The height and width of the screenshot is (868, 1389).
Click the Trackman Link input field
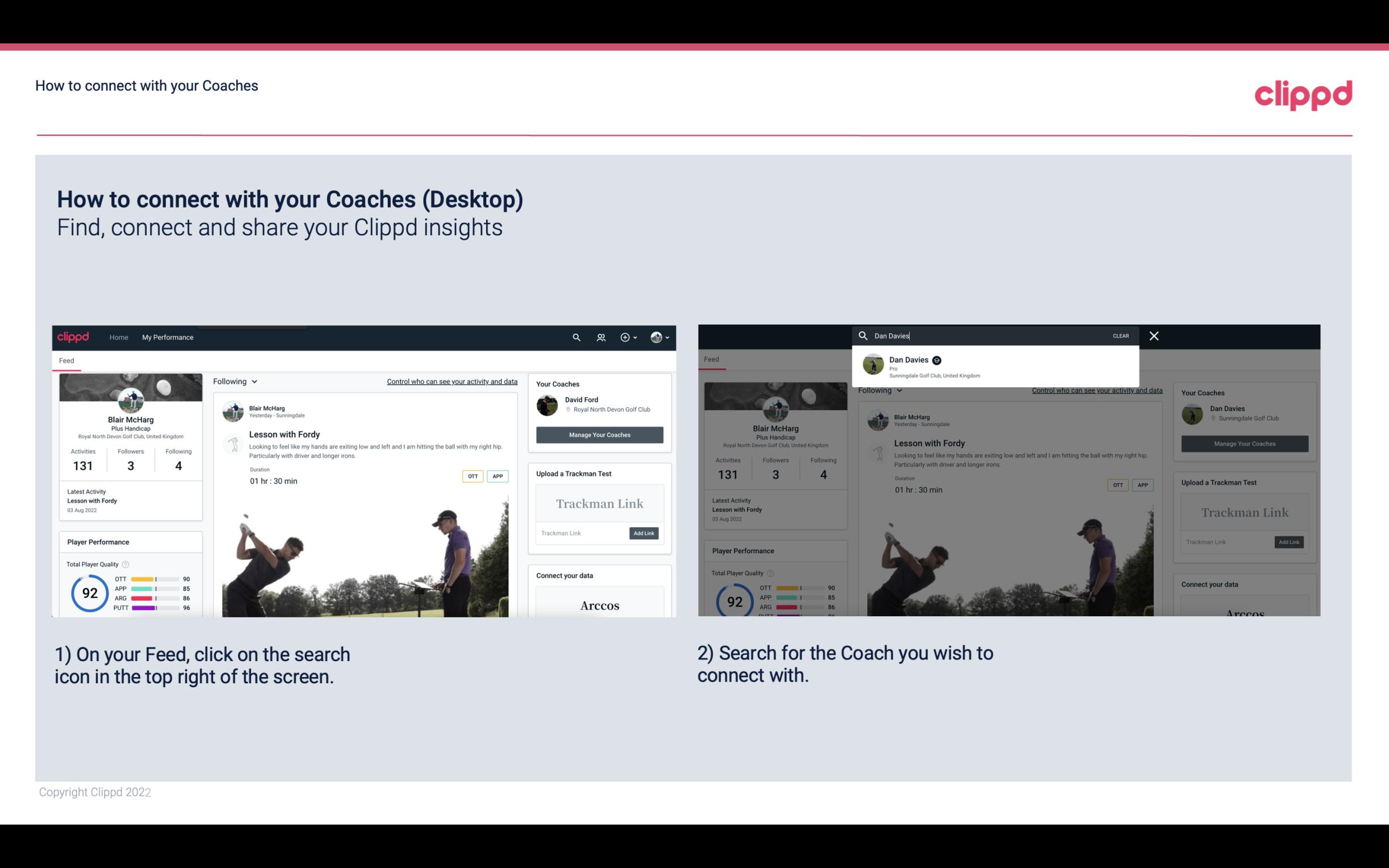point(579,533)
